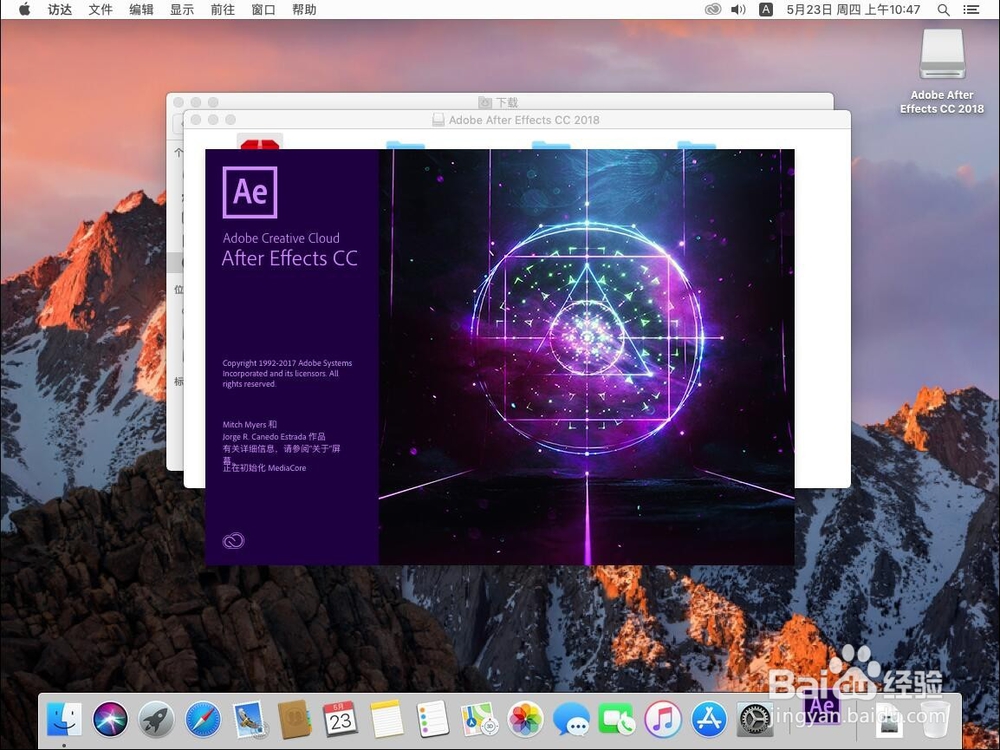This screenshot has height=750, width=1000.
Task: Open Spotlight search magnifier icon
Action: click(x=944, y=10)
